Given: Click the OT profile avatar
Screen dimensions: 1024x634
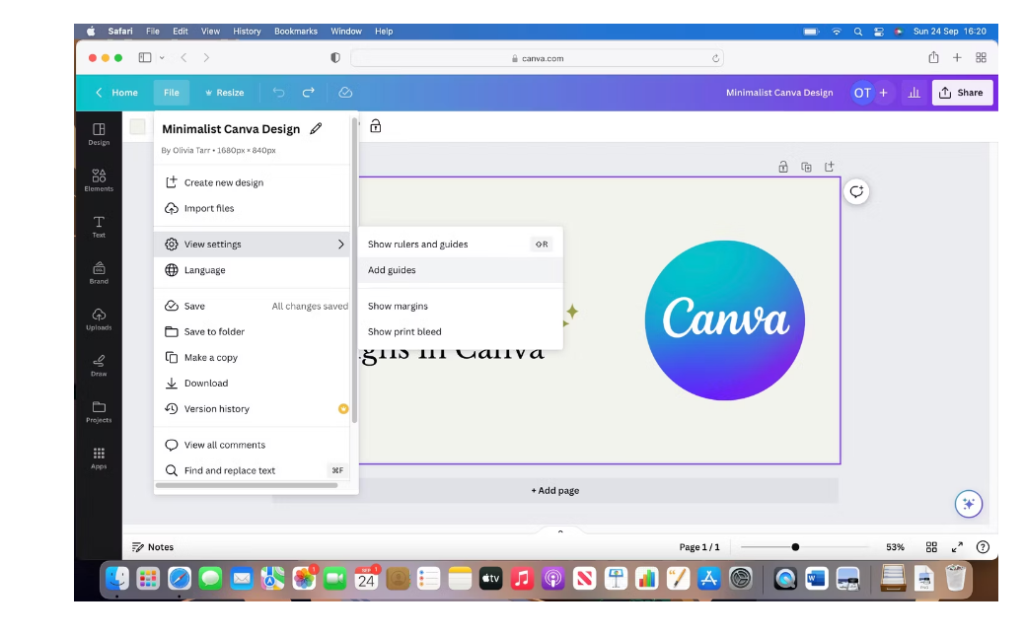Looking at the screenshot, I should (862, 93).
